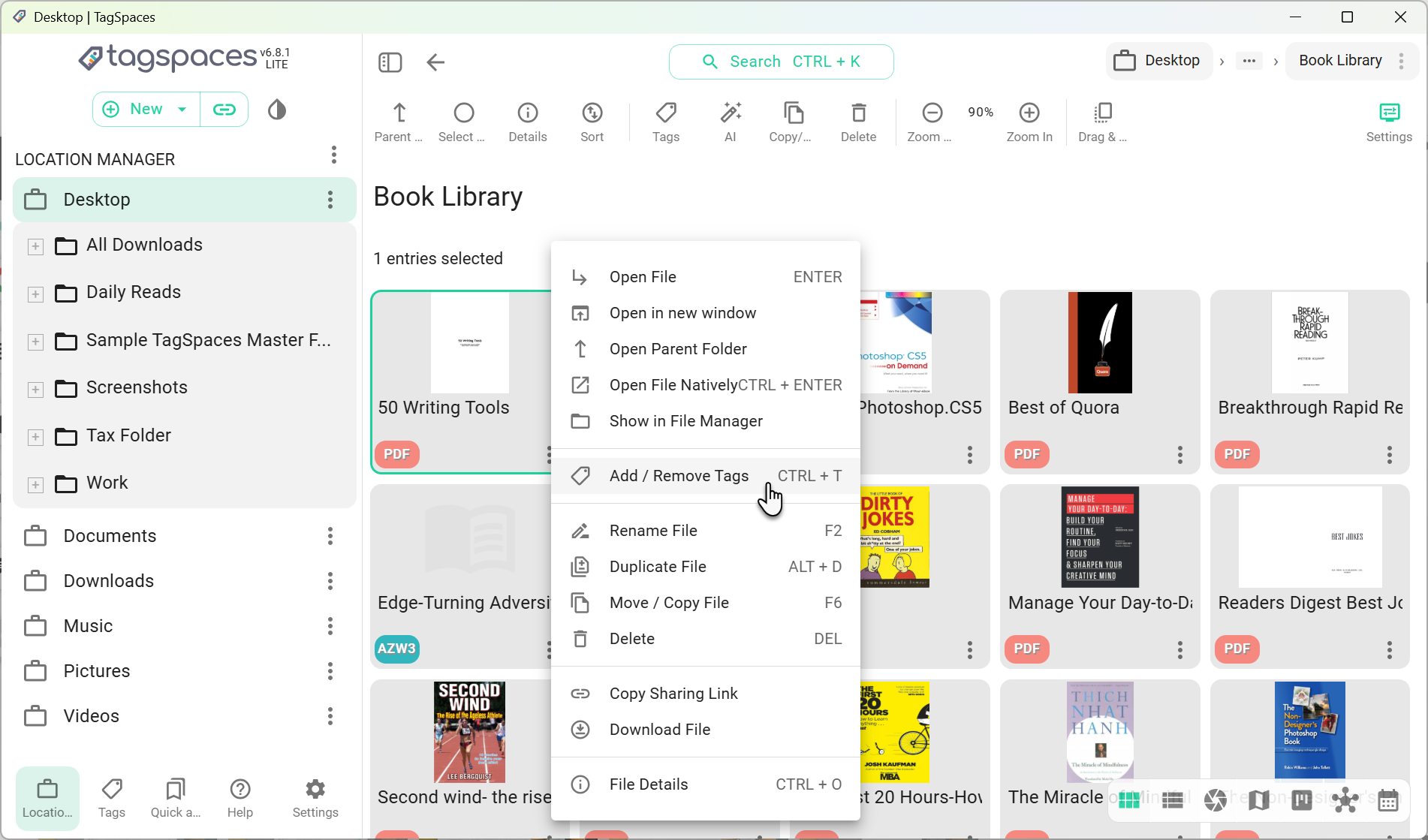Open perspective Settings in top right
Screen dimensions: 1428x840
(1389, 122)
